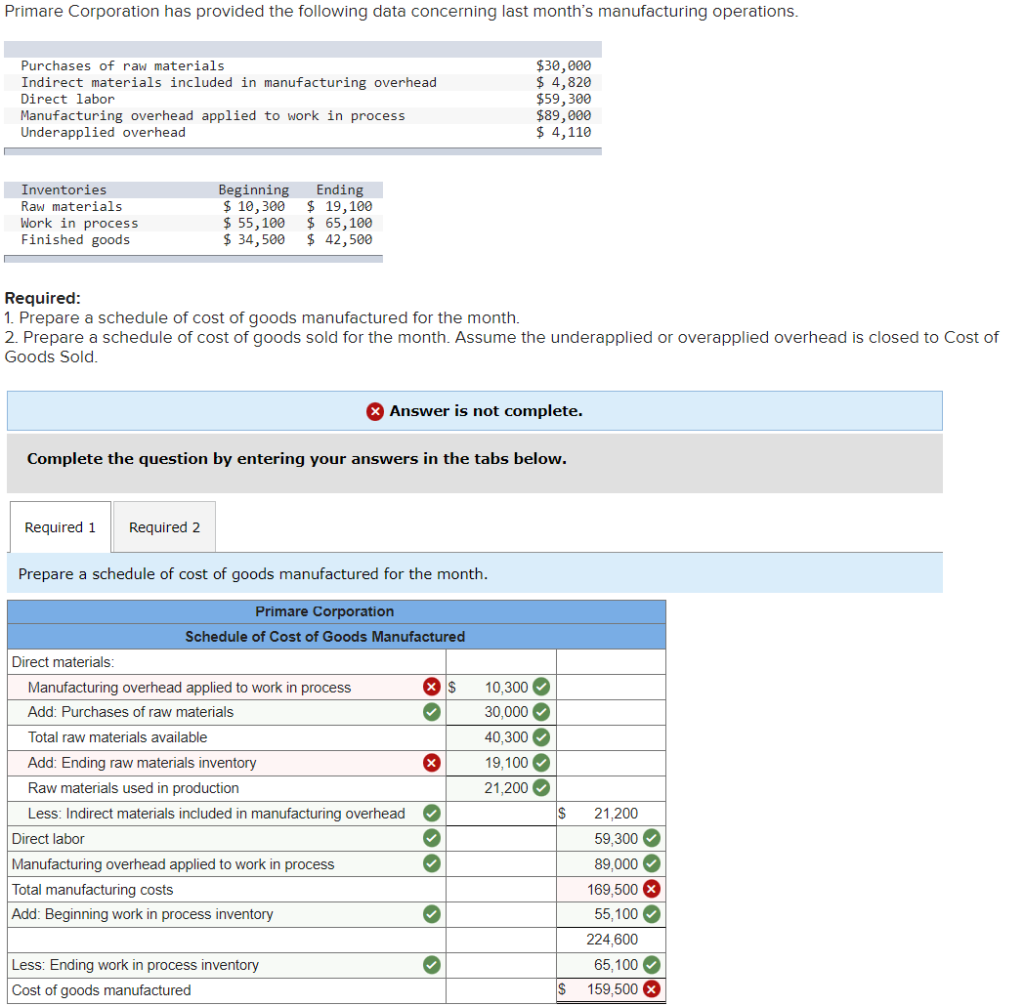The image size is (1024, 1006).
Task: Select the Required 1 tab
Action: pos(59,527)
